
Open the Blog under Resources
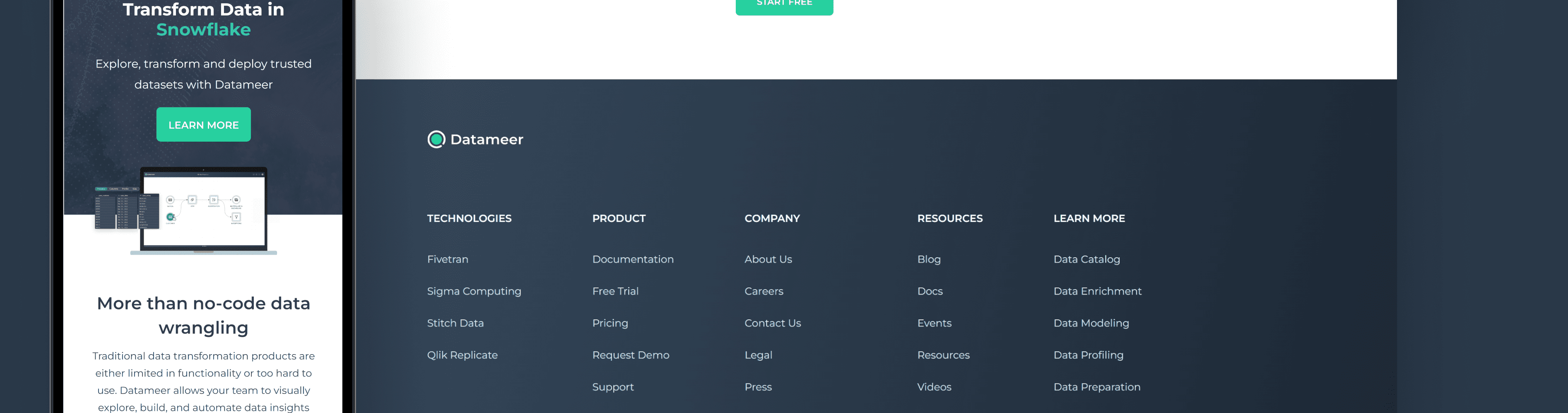[x=929, y=259]
